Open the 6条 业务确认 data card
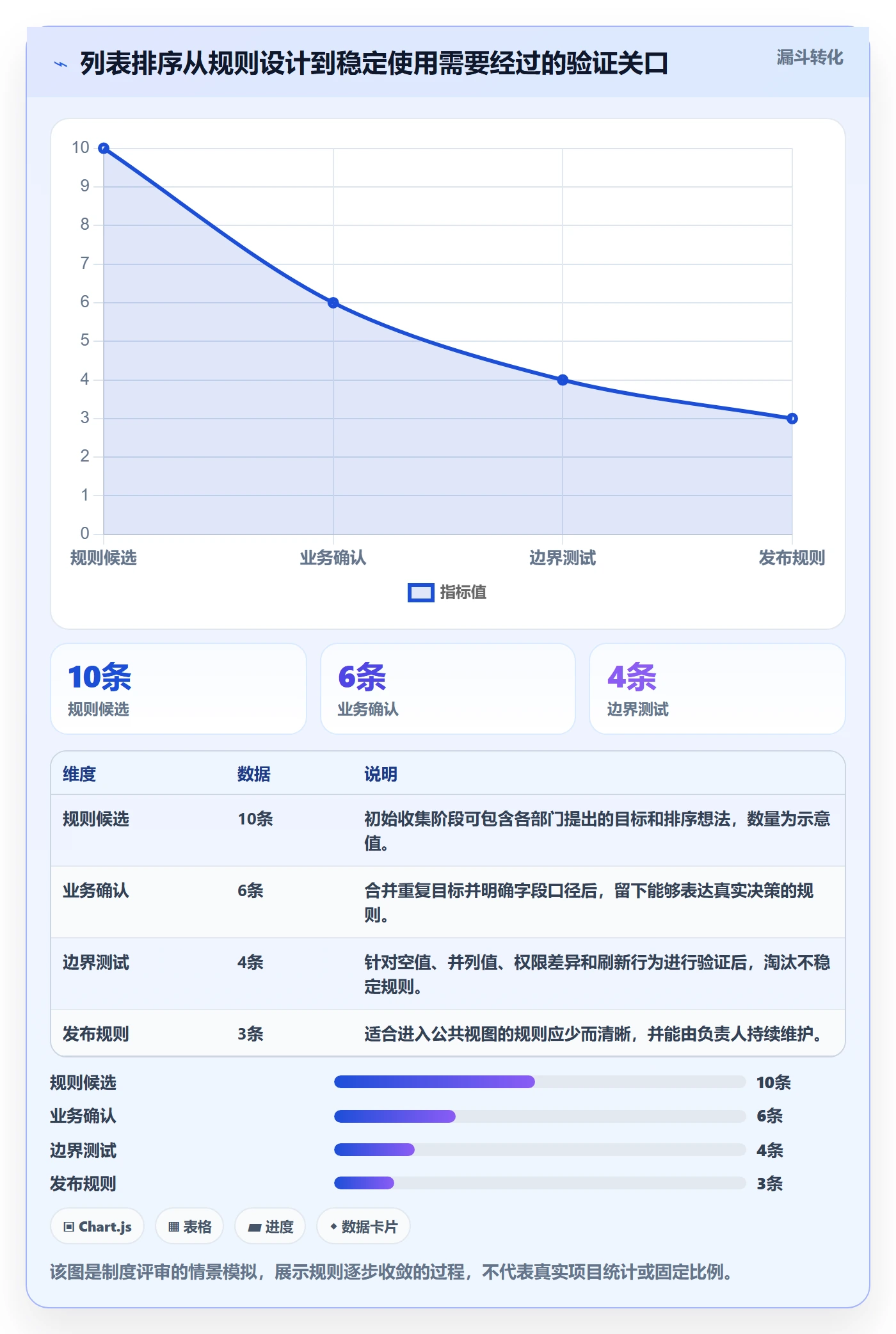The image size is (896, 1334). [448, 689]
